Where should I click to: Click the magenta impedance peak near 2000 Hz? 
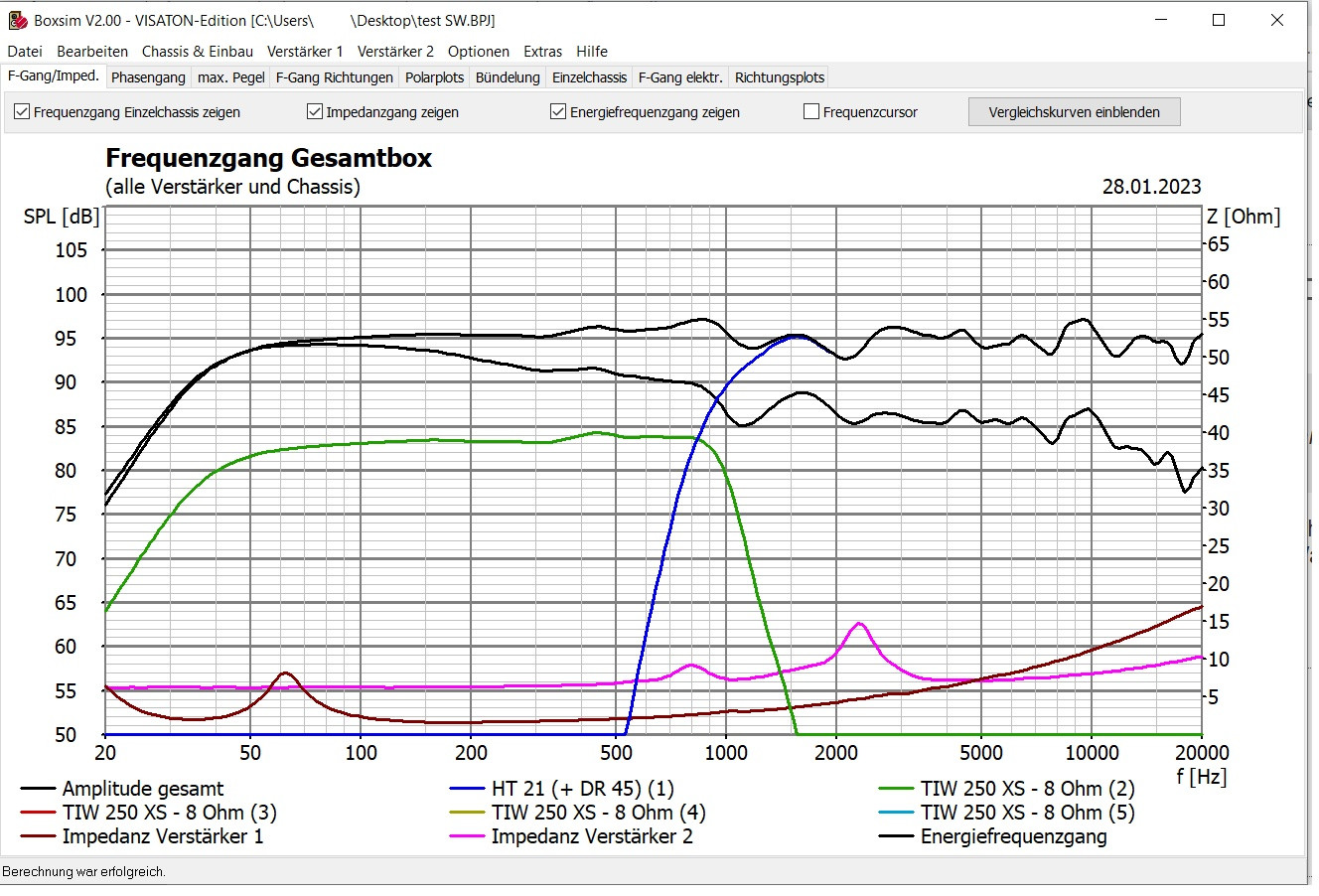859,624
